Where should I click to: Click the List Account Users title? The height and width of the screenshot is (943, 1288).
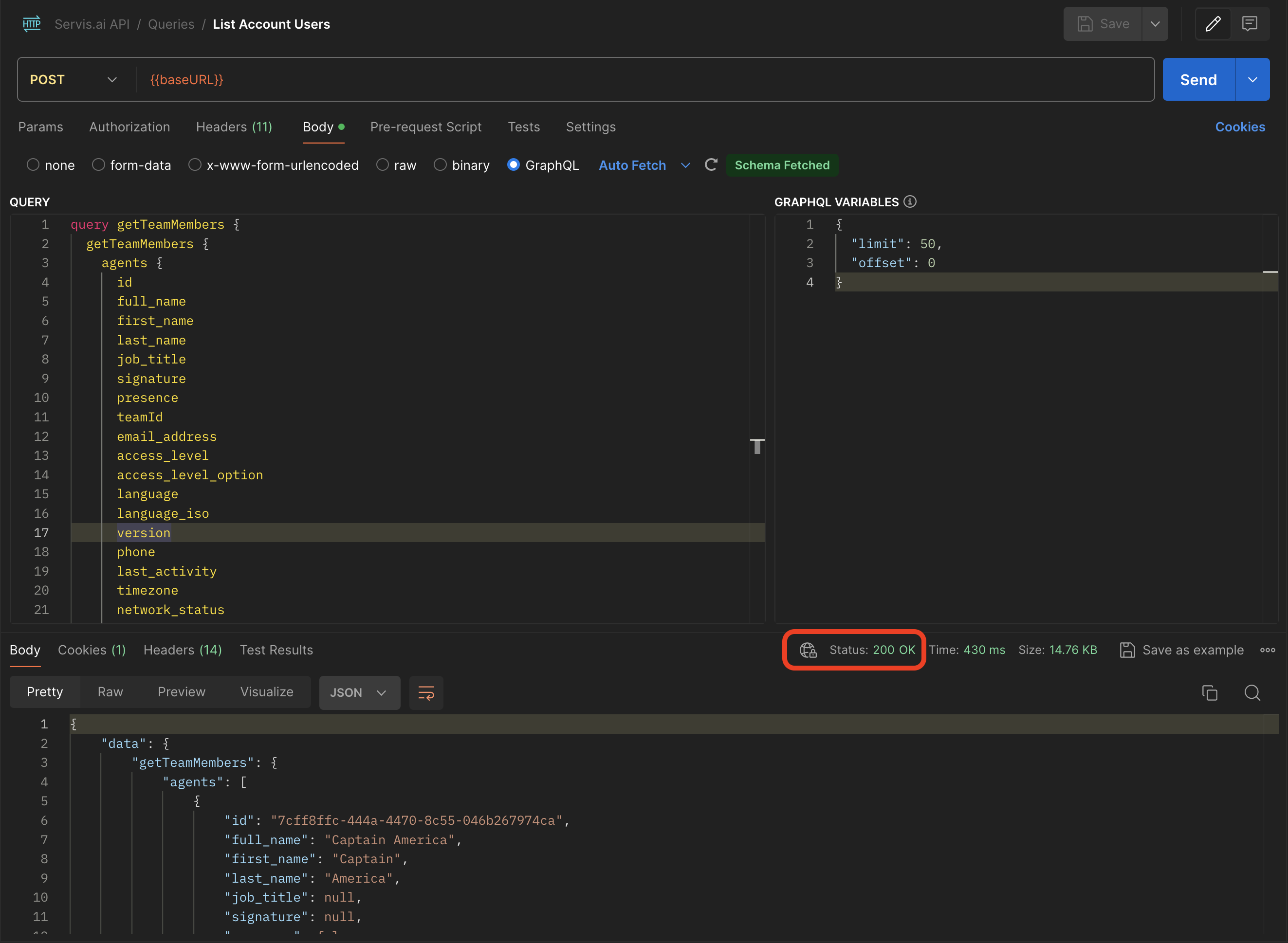[271, 24]
